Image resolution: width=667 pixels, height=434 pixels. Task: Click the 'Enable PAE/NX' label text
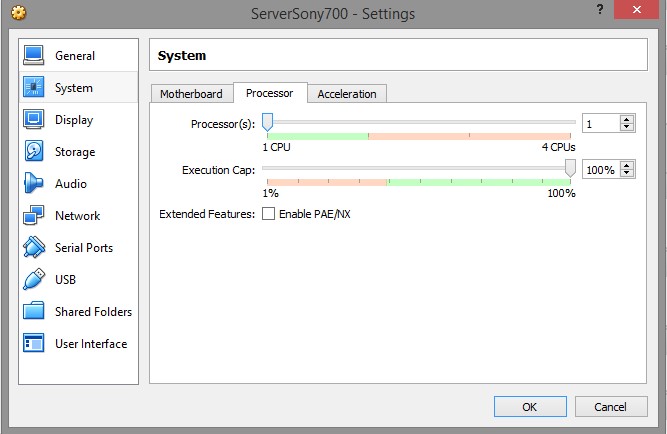coord(315,214)
